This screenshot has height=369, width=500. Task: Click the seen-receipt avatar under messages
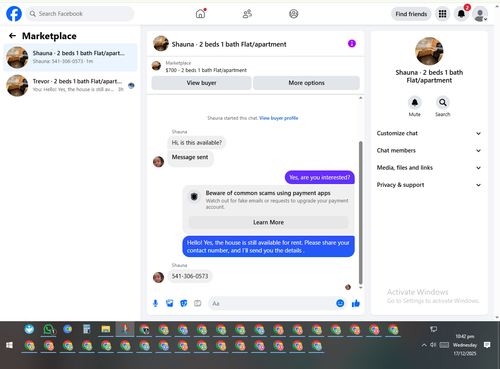point(348,287)
